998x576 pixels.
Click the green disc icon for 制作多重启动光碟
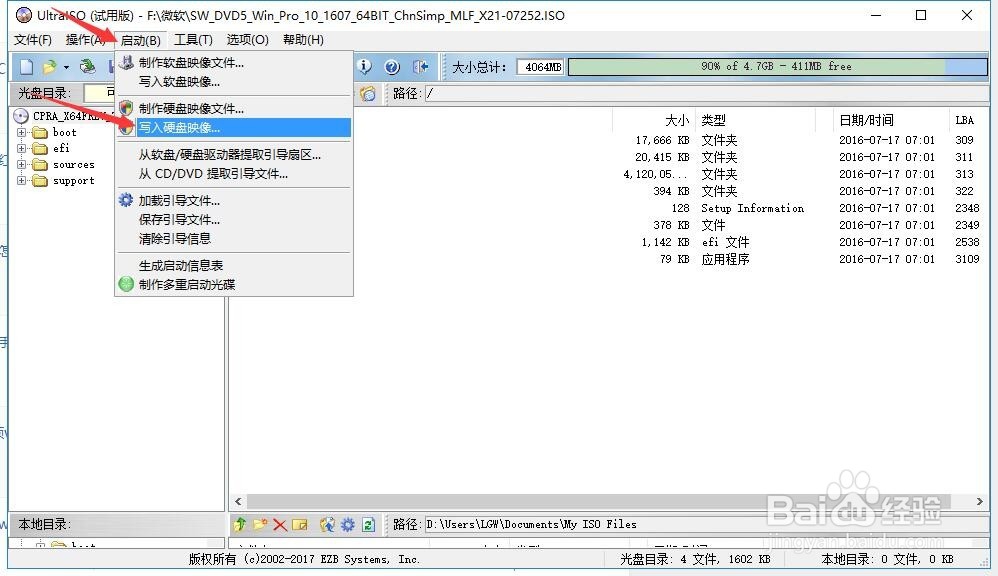[126, 284]
